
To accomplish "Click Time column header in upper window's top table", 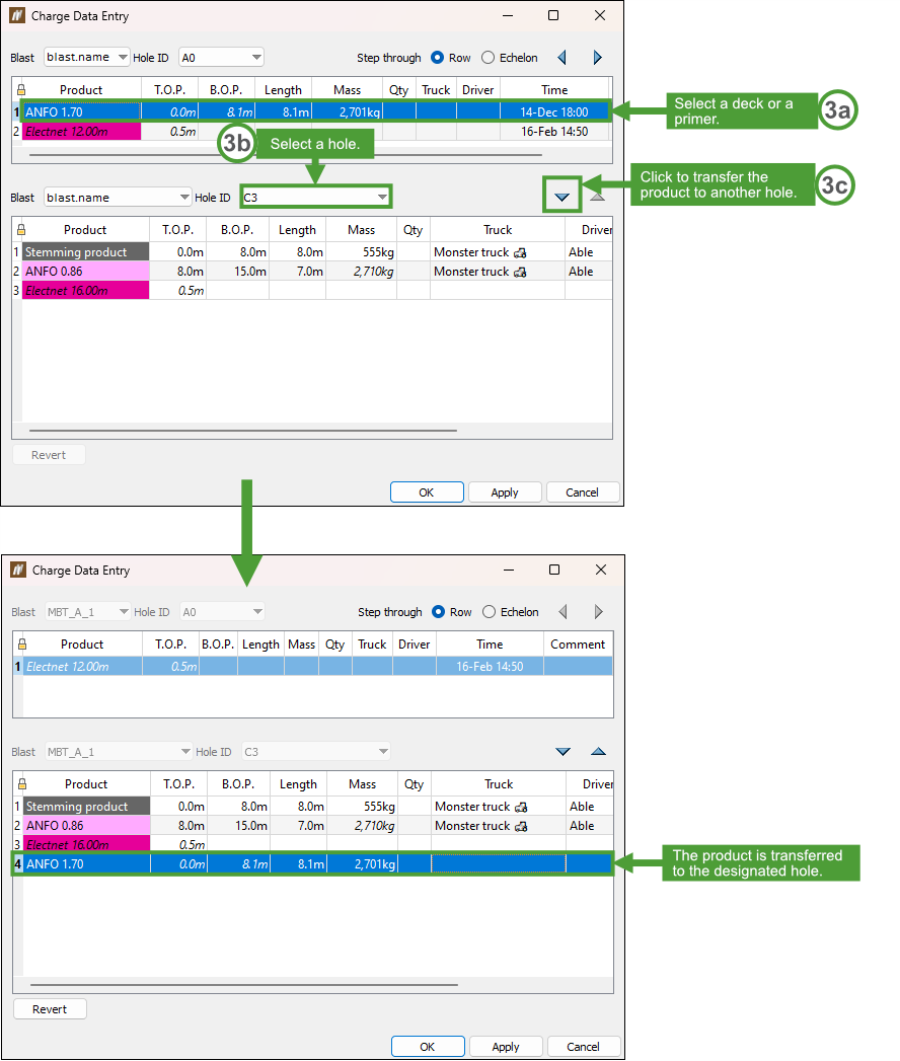I will pyautogui.click(x=554, y=89).
